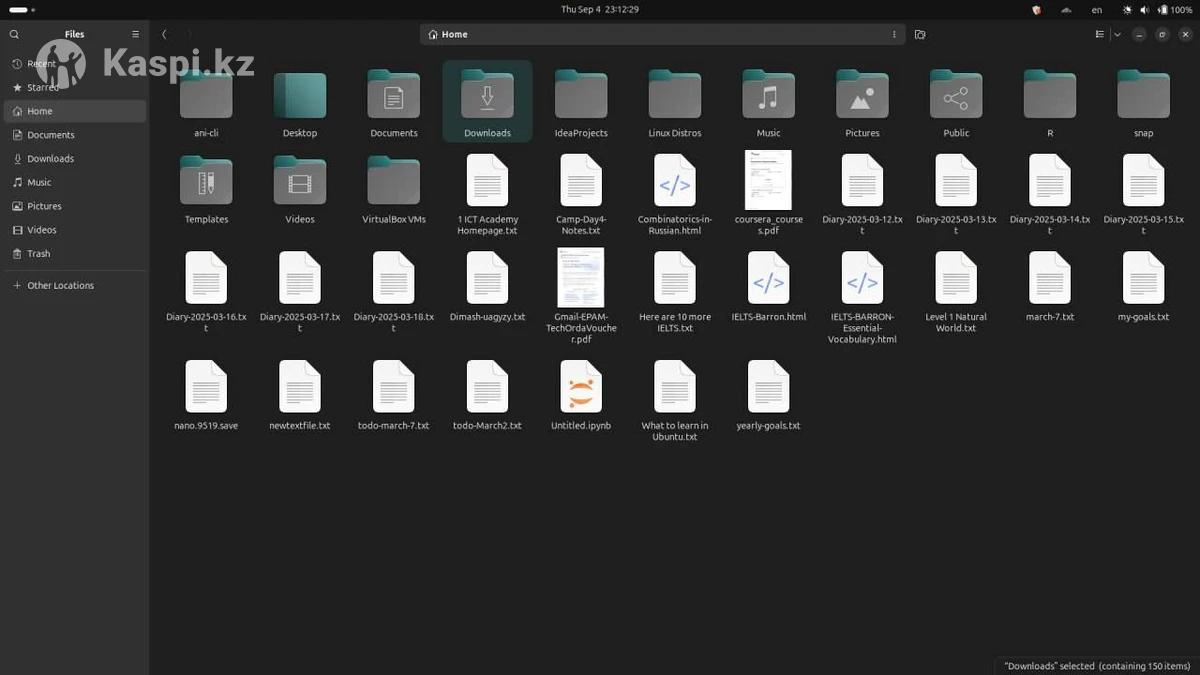Open the clock and calendar in top bar
This screenshot has height=675, width=1200.
pyautogui.click(x=600, y=9)
